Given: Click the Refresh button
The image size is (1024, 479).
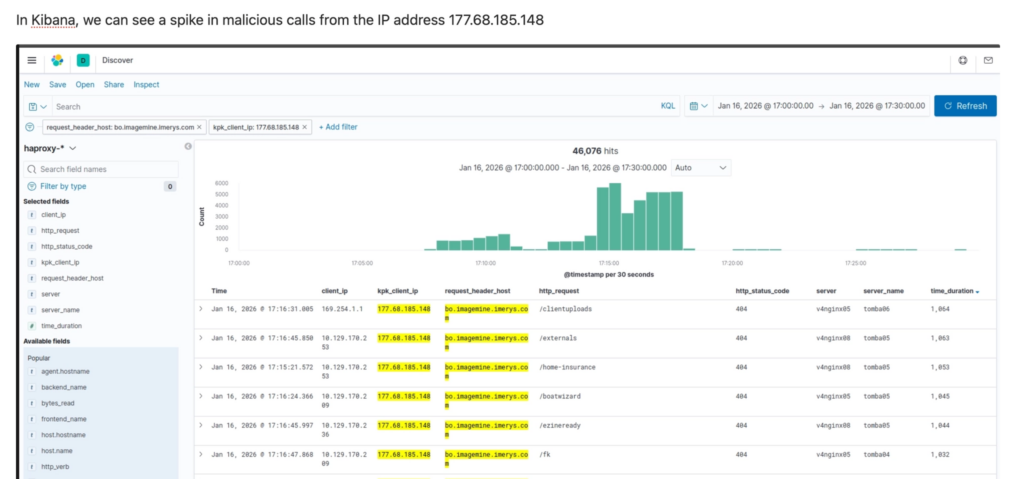Looking at the screenshot, I should [x=964, y=106].
